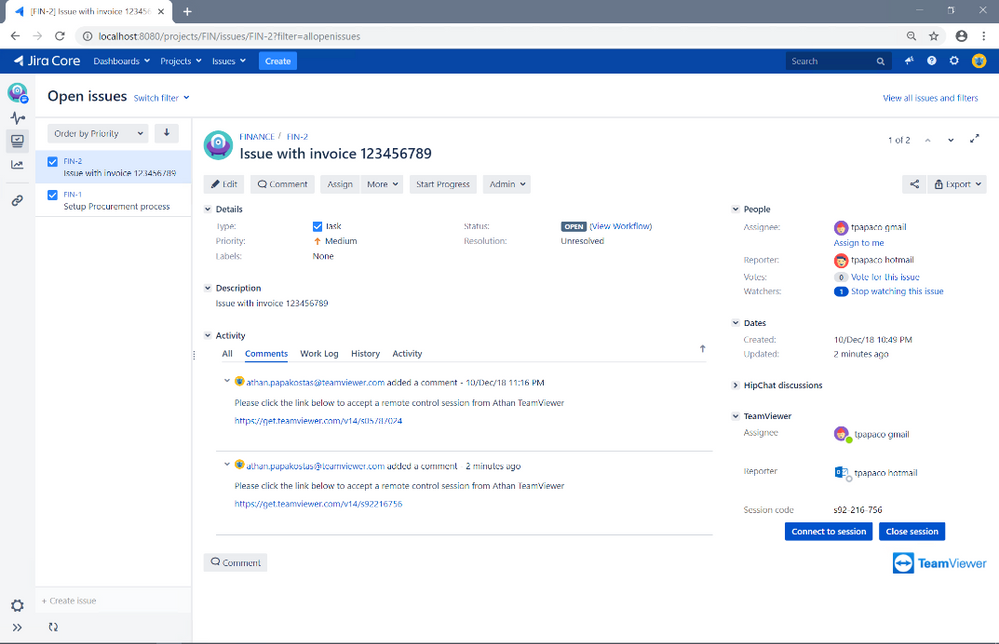Open the feedback megaphone icon in header
Viewport: 999px width, 644px height.
tap(909, 61)
